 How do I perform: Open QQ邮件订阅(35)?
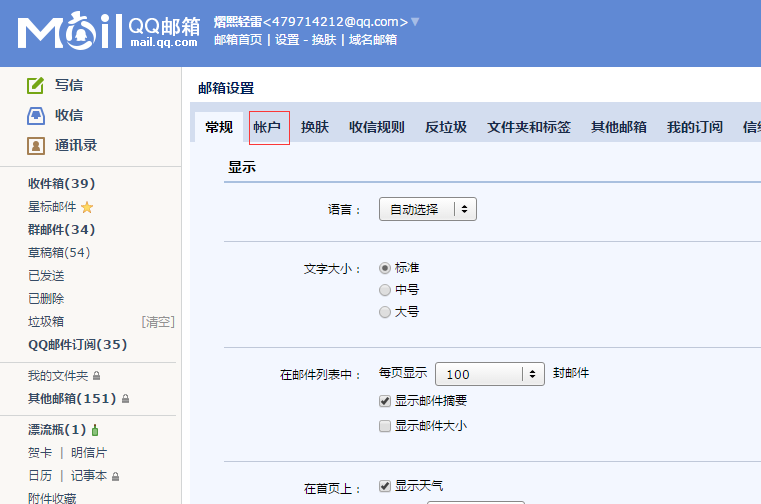click(x=78, y=345)
